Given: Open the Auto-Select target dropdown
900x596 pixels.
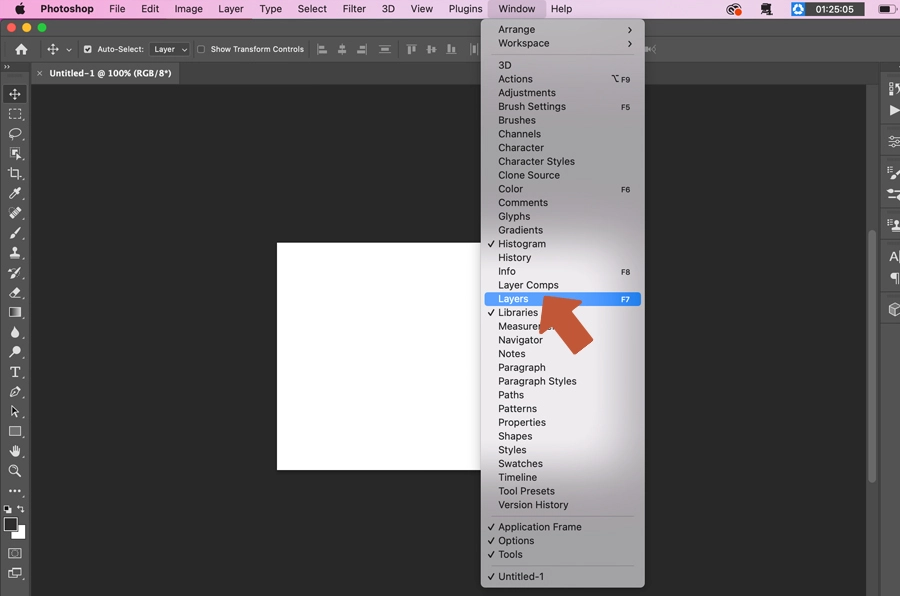Looking at the screenshot, I should pos(169,49).
